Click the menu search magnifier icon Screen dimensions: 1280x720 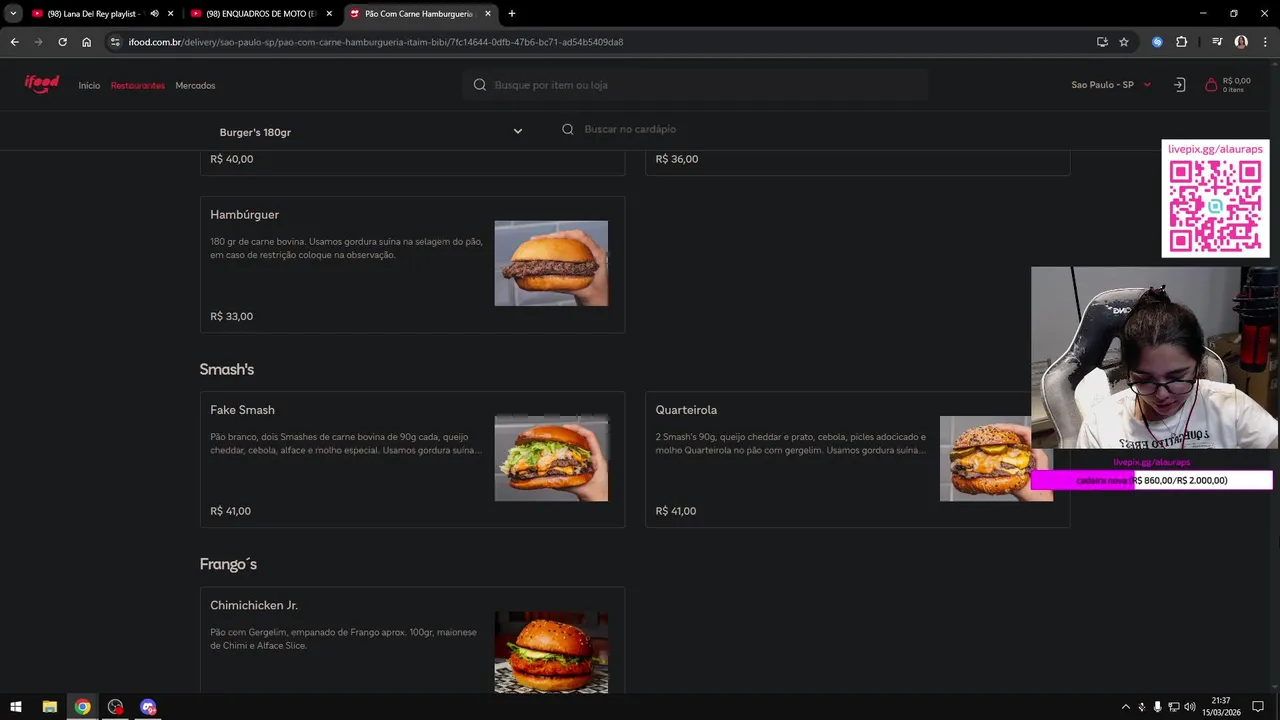coord(568,129)
